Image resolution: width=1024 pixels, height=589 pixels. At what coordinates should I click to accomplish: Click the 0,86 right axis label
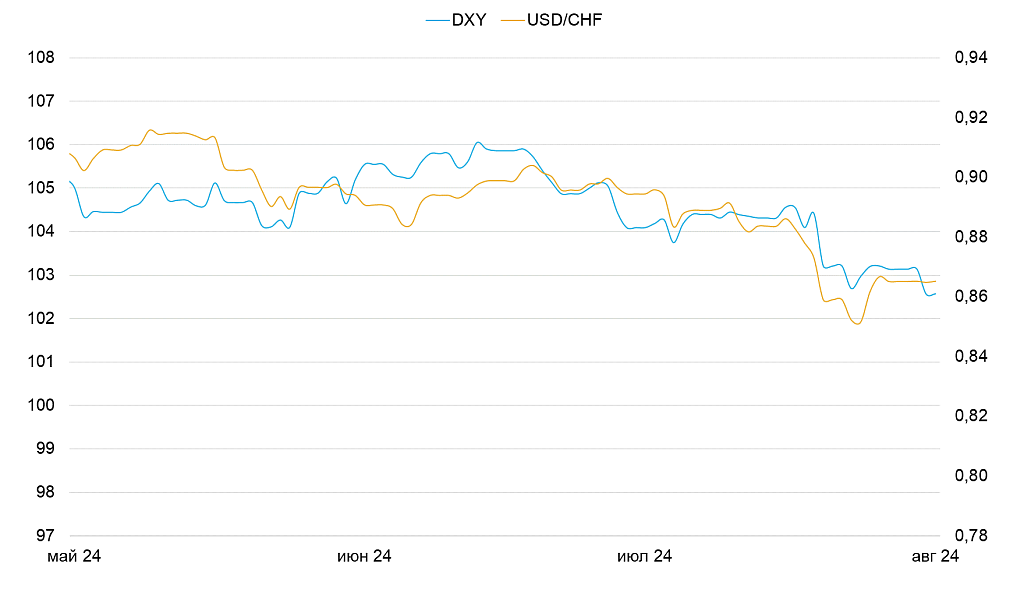(971, 297)
